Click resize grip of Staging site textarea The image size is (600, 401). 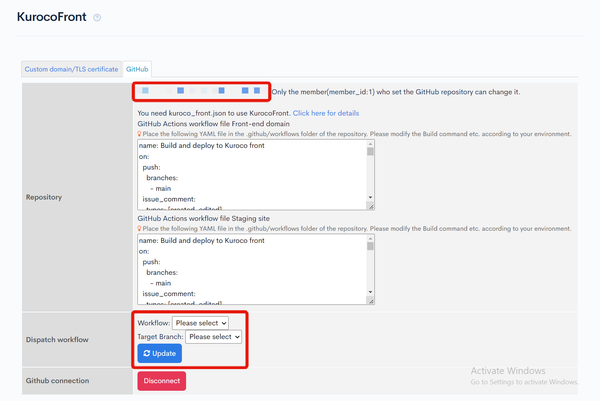coord(371,302)
